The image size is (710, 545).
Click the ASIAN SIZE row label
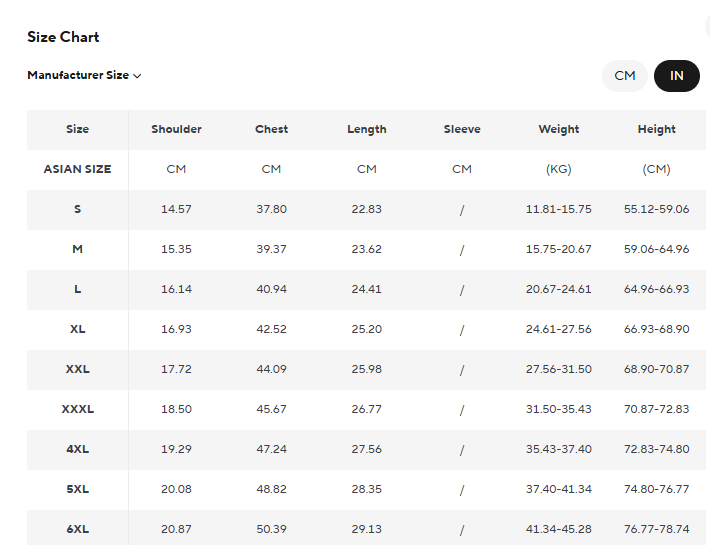click(x=77, y=169)
